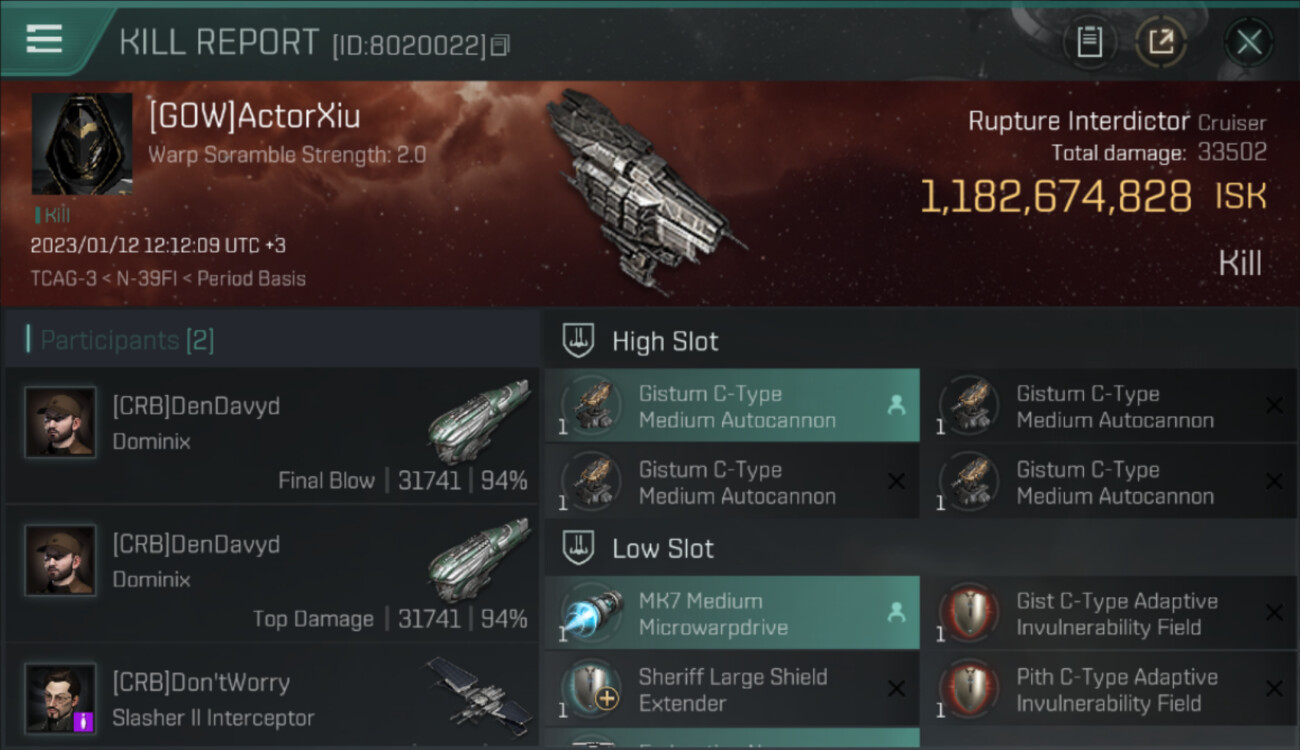This screenshot has width=1300, height=750.
Task: Copy the kill report ID
Action: (x=501, y=45)
